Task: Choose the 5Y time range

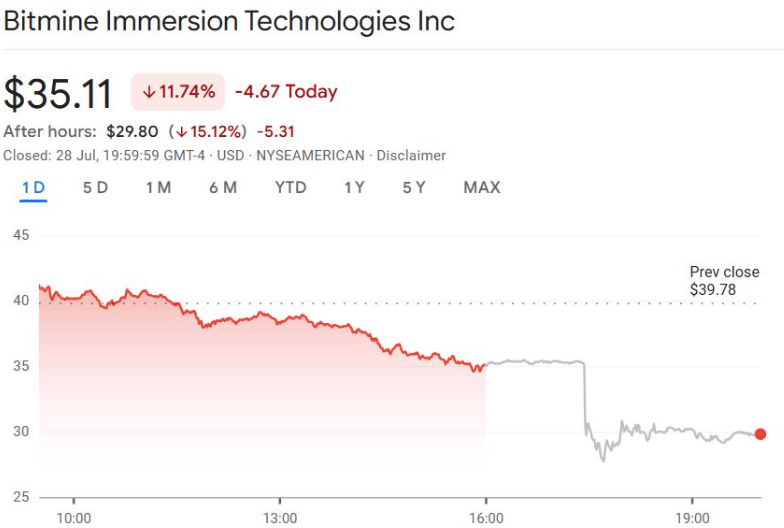Action: pyautogui.click(x=414, y=188)
